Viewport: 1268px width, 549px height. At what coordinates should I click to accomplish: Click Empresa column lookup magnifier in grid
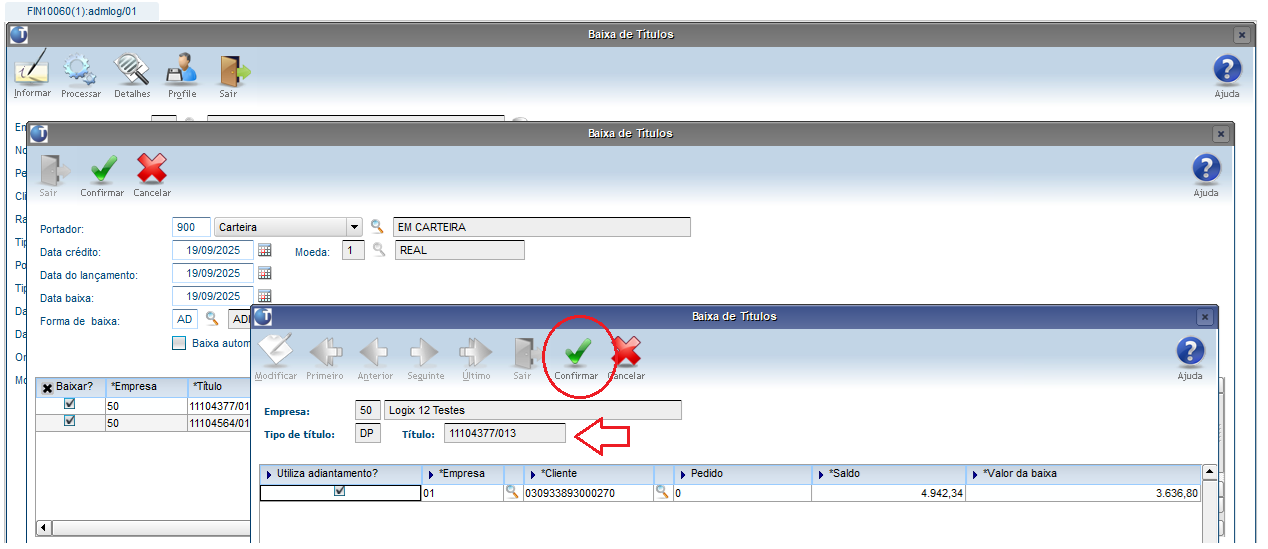point(512,492)
